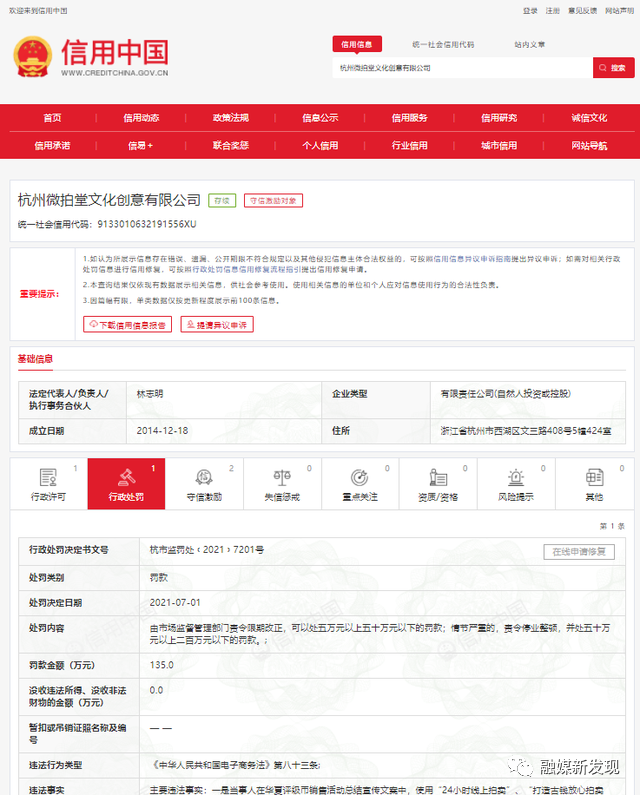The image size is (640, 795).
Task: Open 信易+ menu item
Action: point(140,146)
